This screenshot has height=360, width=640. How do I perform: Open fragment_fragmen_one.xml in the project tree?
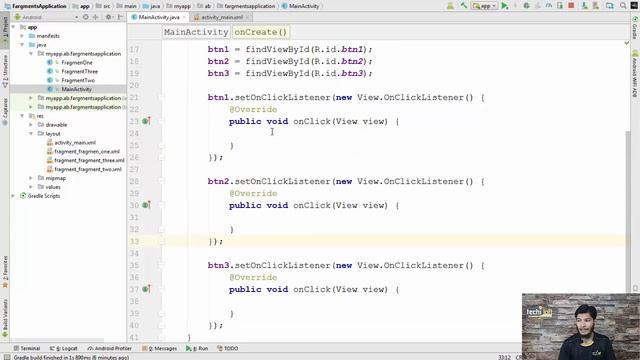pyautogui.click(x=87, y=151)
